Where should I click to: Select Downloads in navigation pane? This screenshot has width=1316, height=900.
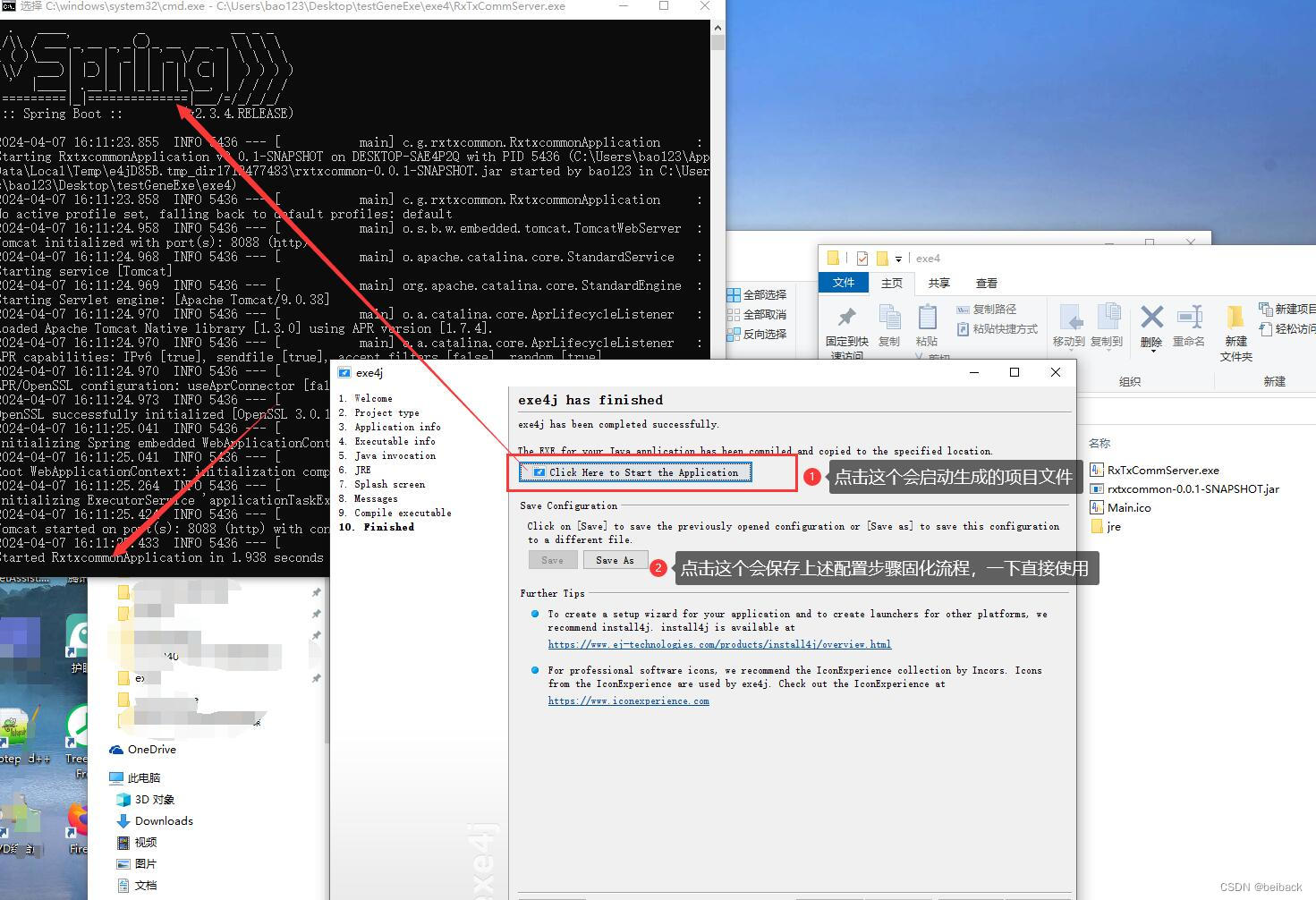[155, 821]
